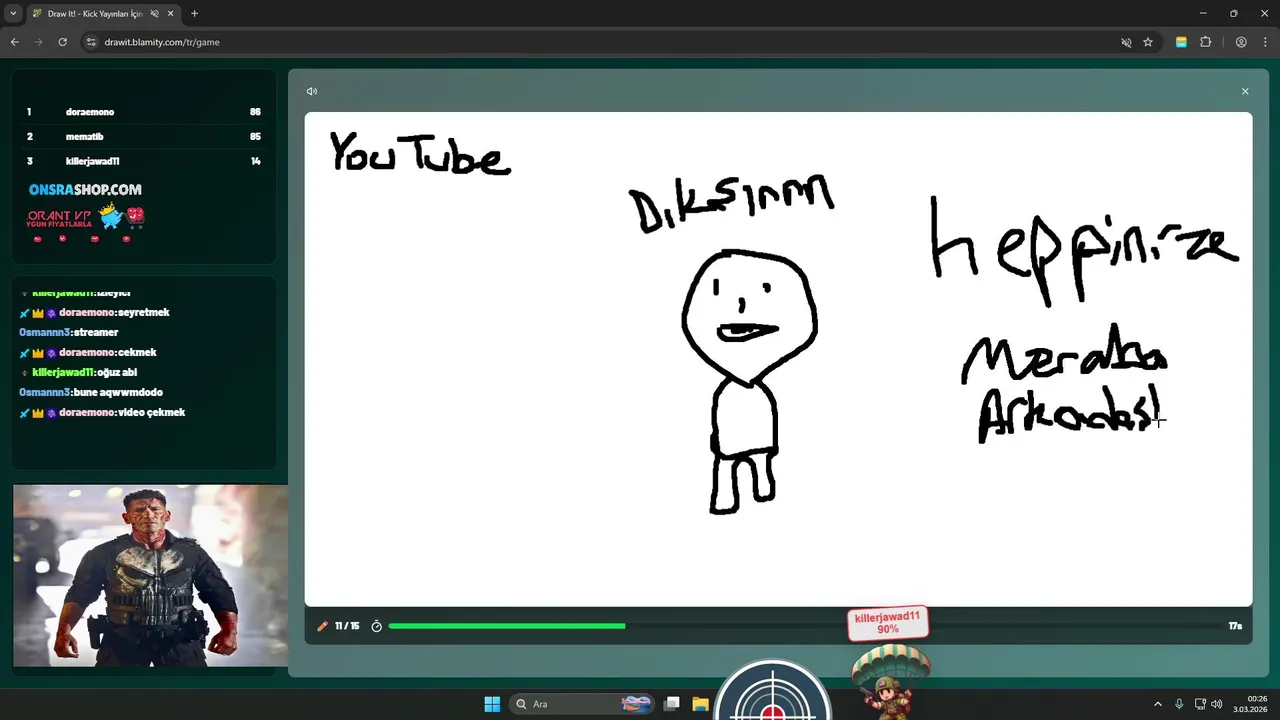The height and width of the screenshot is (720, 1280).
Task: Reload the current page
Action: (x=63, y=42)
